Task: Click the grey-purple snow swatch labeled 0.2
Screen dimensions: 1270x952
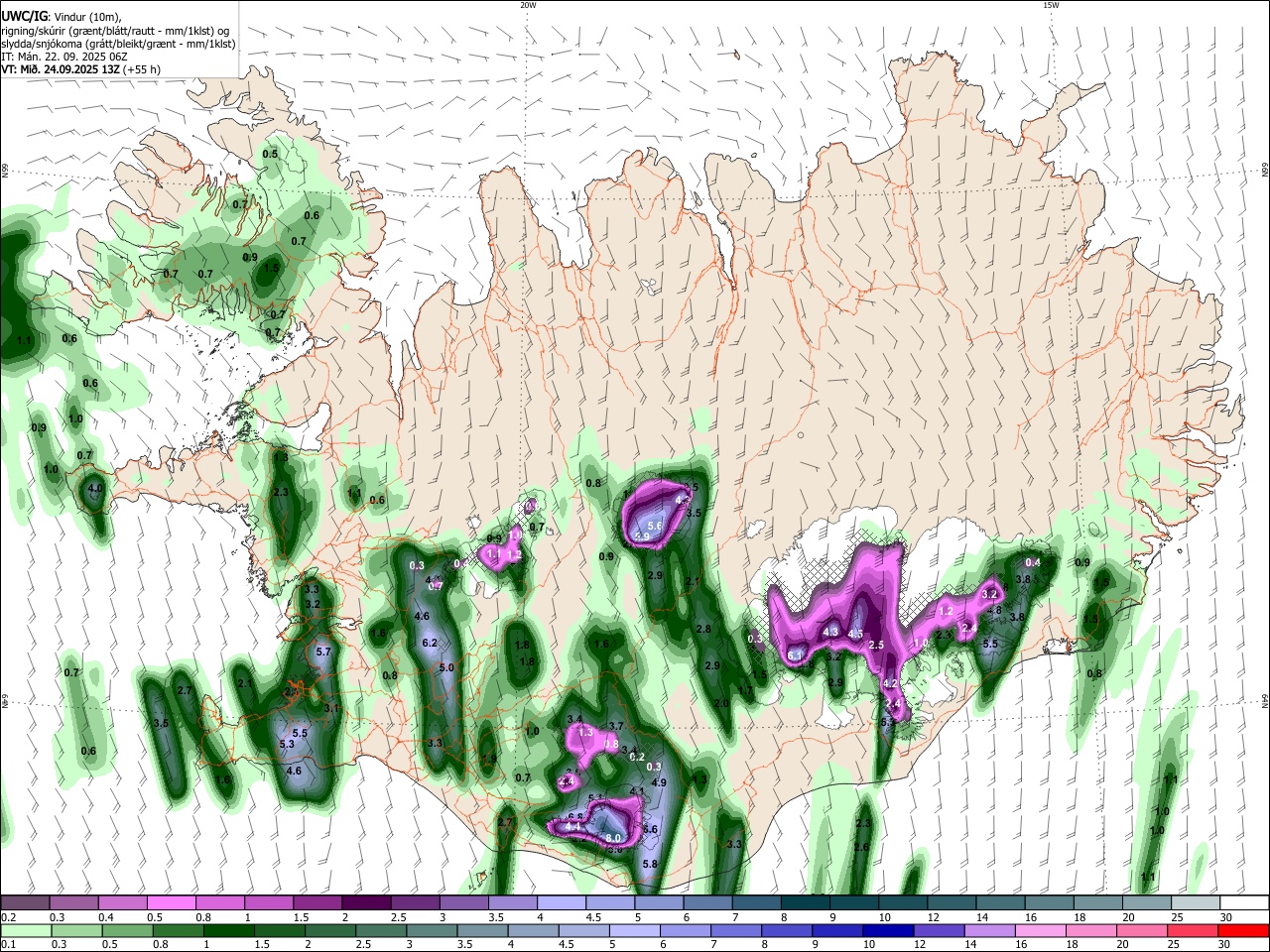Action: pos(25,903)
